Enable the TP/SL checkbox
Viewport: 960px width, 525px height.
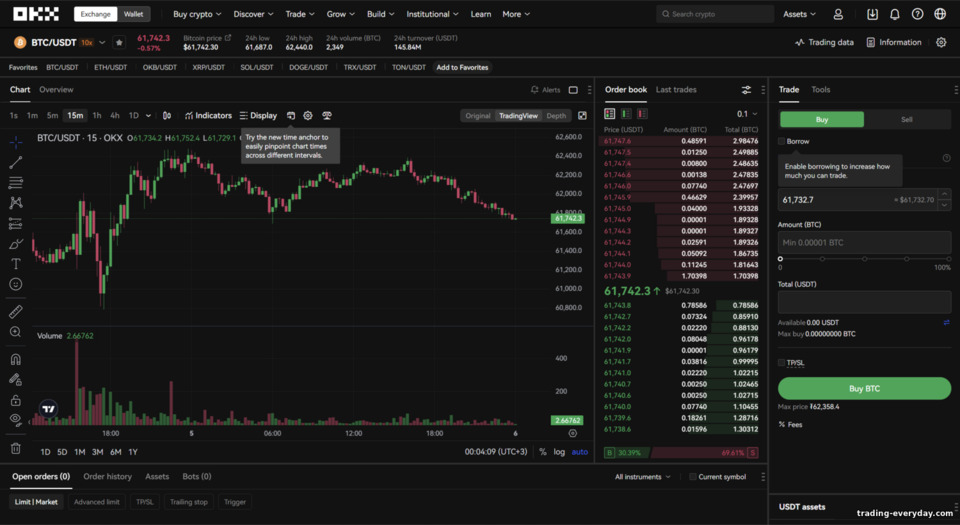click(781, 363)
